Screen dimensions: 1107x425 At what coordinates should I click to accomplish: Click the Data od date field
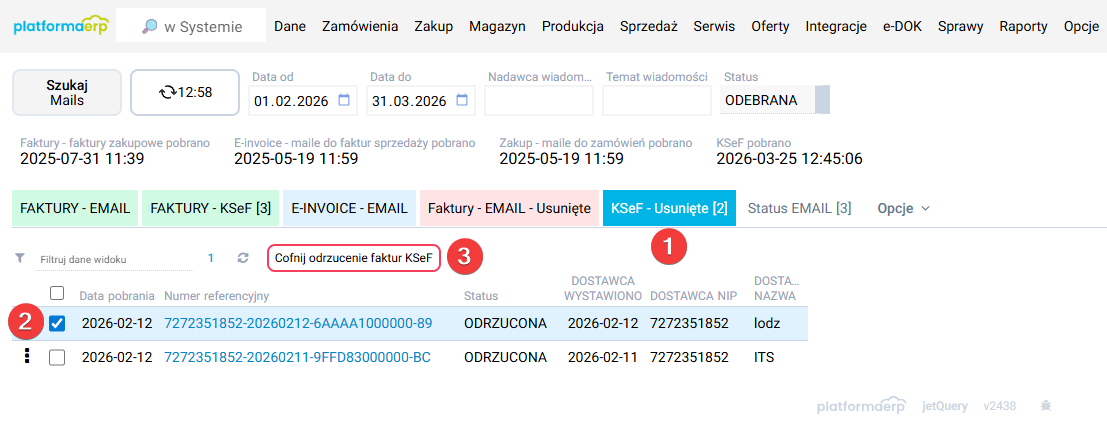click(x=301, y=100)
